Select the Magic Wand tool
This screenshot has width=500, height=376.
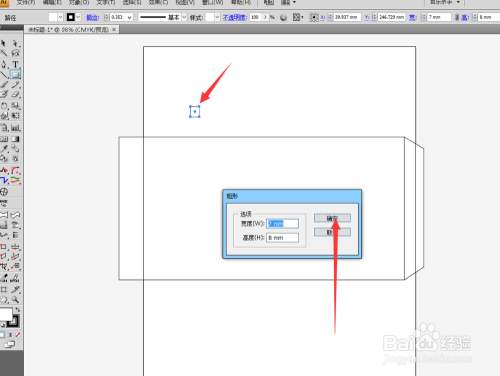pyautogui.click(x=4, y=53)
